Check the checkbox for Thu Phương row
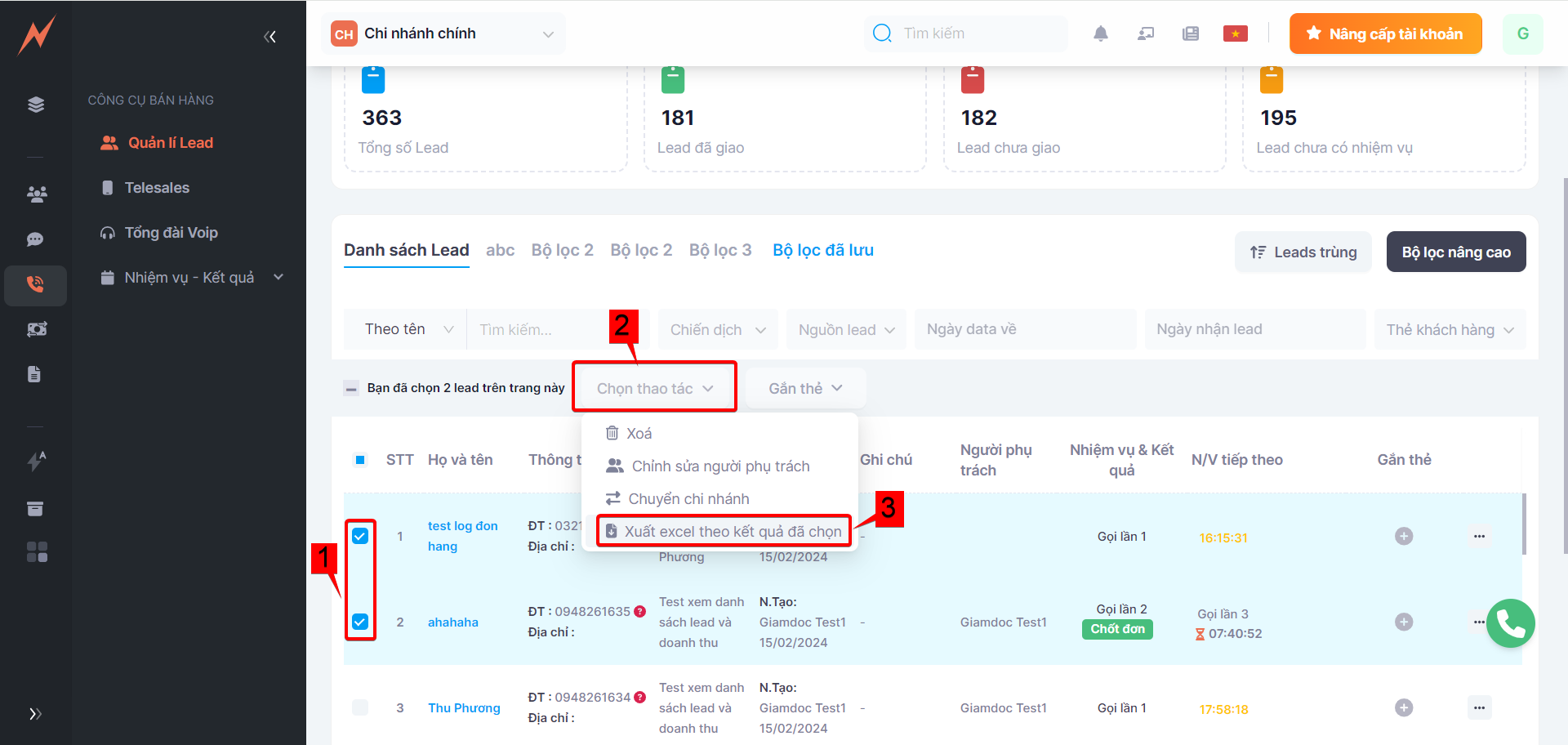This screenshot has width=1568, height=745. click(x=360, y=707)
